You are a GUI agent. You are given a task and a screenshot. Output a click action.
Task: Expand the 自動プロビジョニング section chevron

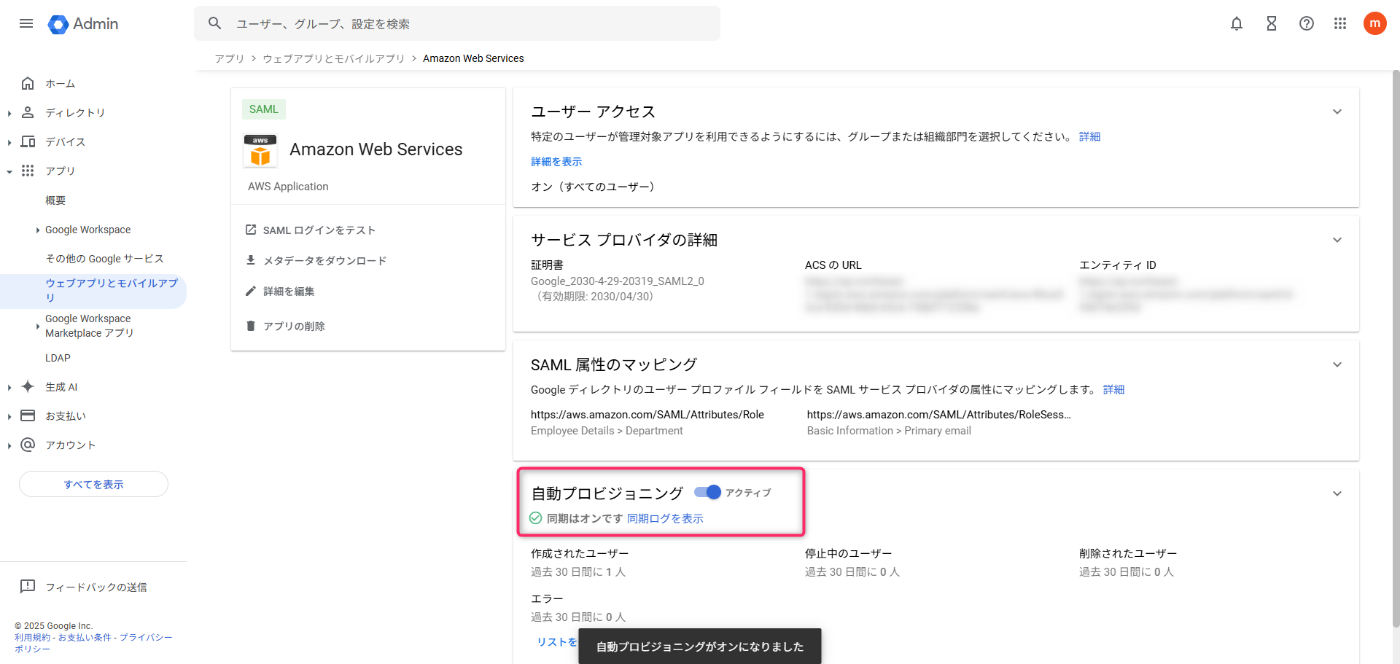pyautogui.click(x=1337, y=493)
